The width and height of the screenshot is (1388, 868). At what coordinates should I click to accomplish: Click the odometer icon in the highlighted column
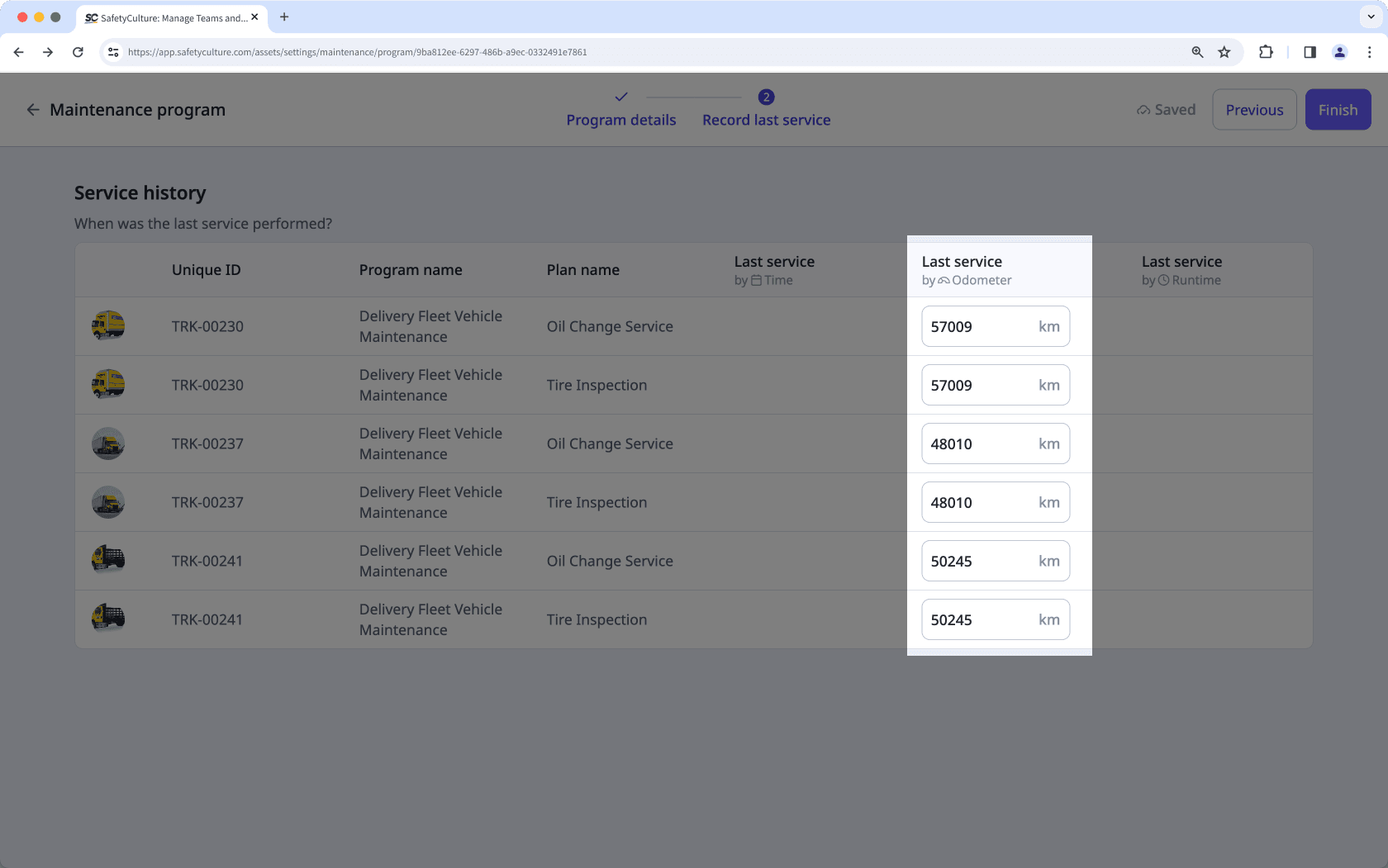943,280
